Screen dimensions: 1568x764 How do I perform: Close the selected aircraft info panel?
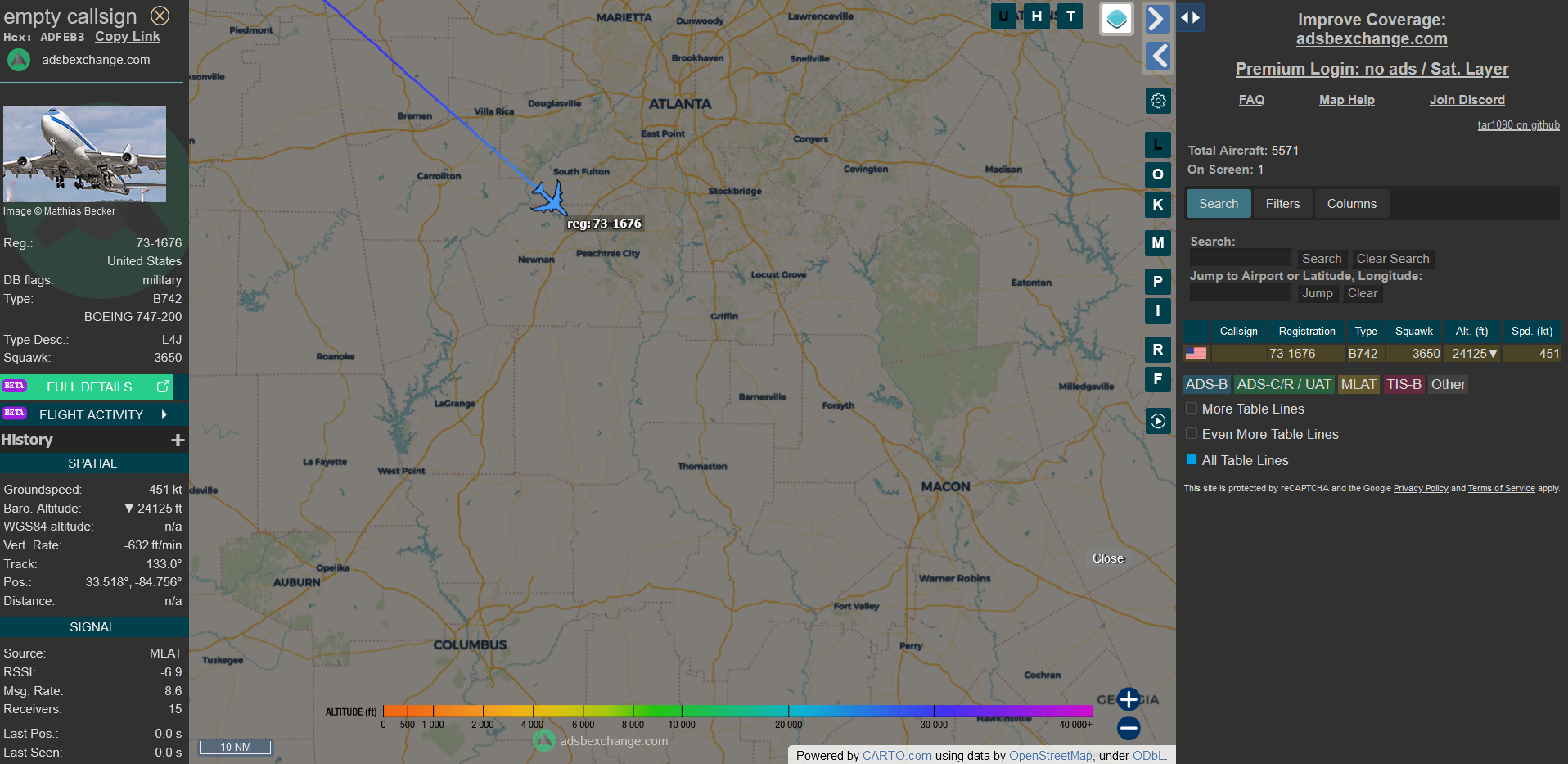(160, 16)
